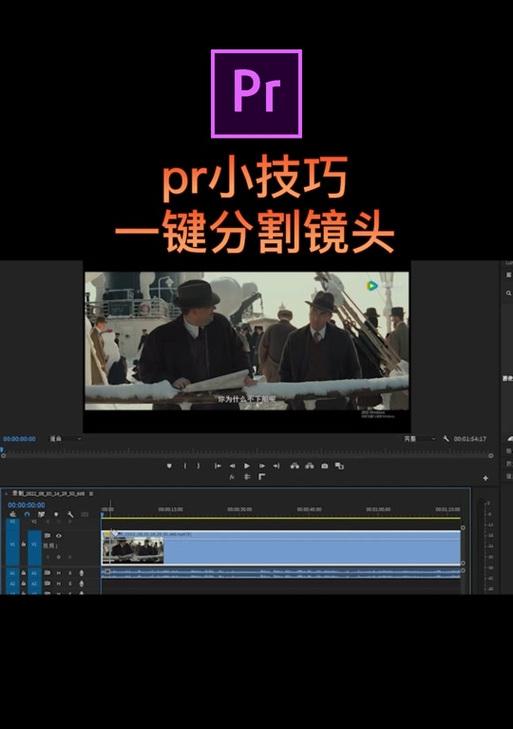
Task: Click V1 source patching indicator
Action: [12, 543]
